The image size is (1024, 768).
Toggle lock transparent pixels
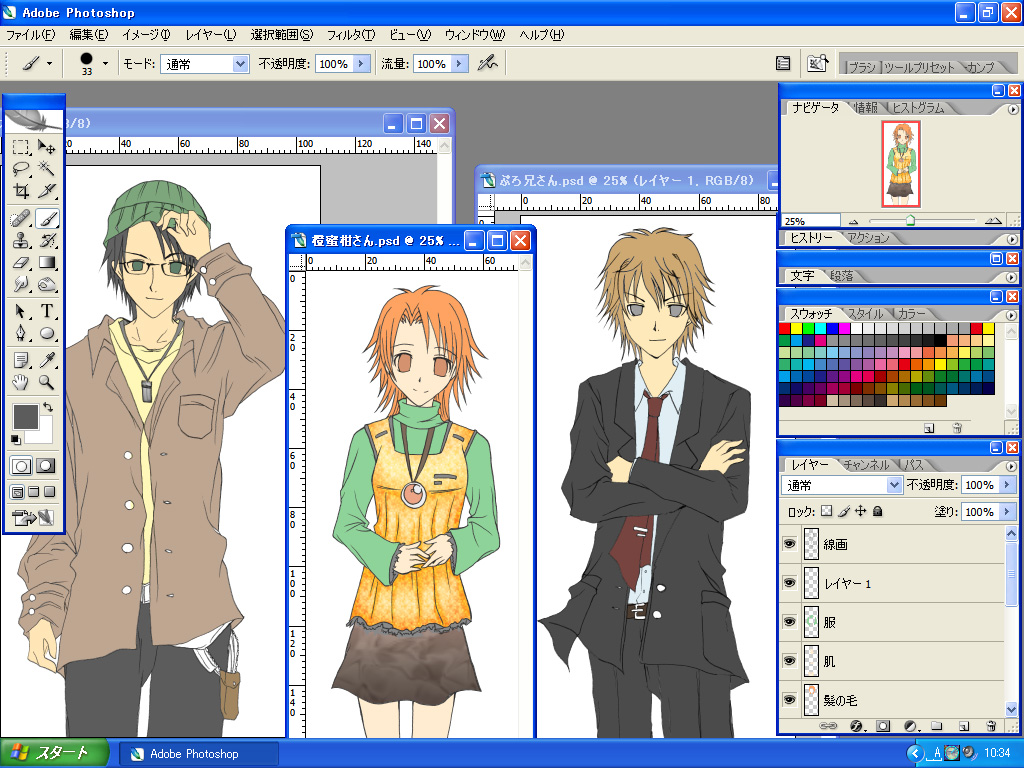click(x=827, y=511)
